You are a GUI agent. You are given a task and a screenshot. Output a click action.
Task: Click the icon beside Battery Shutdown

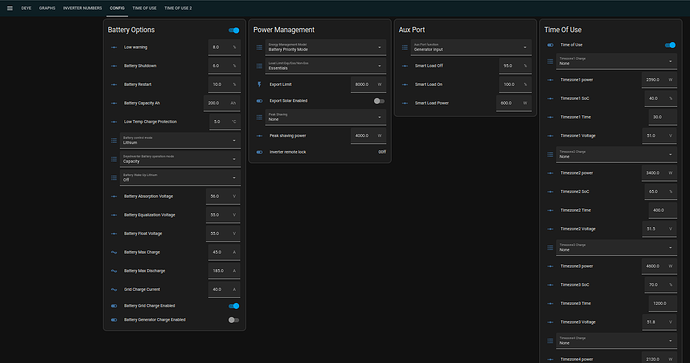pyautogui.click(x=114, y=66)
